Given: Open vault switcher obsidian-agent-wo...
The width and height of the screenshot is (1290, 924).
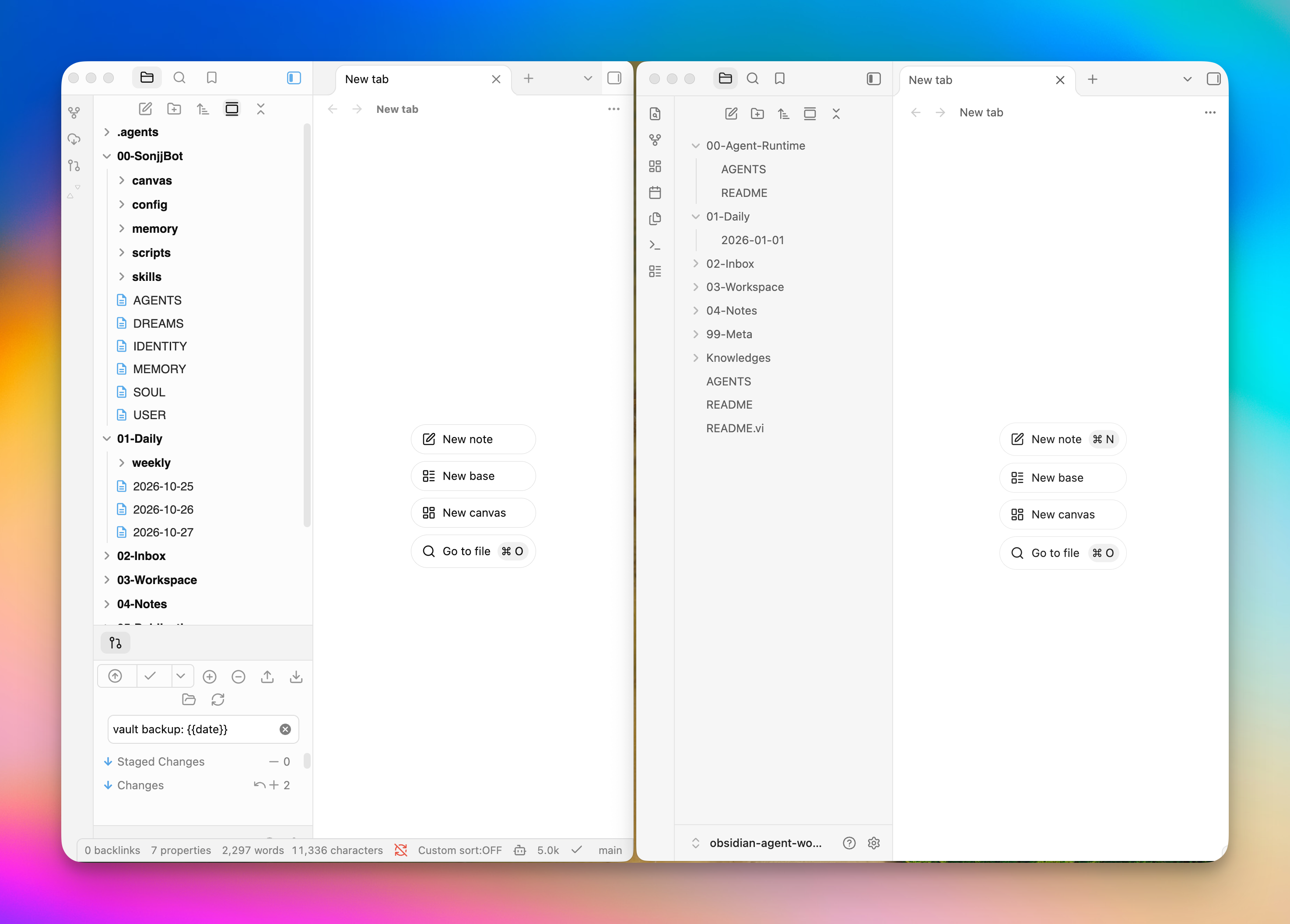Looking at the screenshot, I should tap(757, 843).
